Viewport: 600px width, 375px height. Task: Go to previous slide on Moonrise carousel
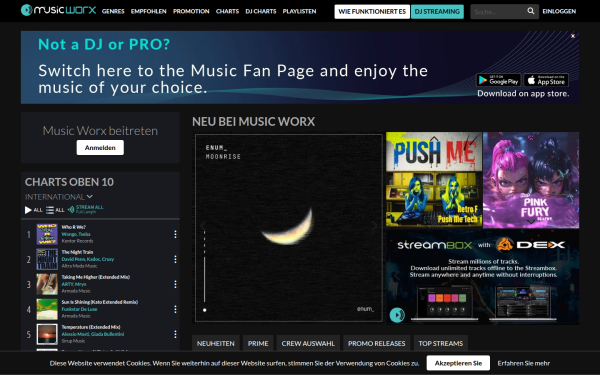(203, 225)
